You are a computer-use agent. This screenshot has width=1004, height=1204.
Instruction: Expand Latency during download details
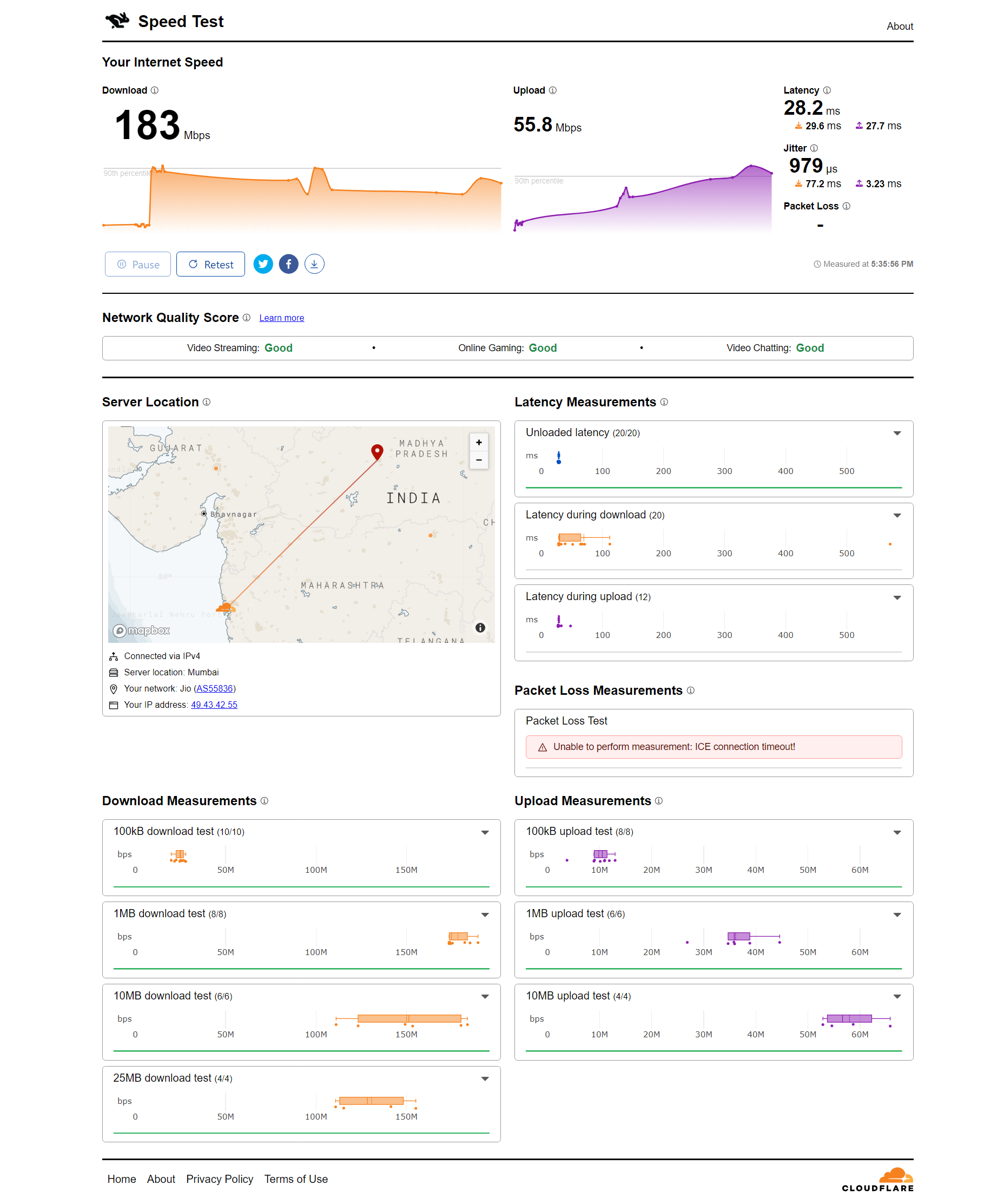[897, 516]
